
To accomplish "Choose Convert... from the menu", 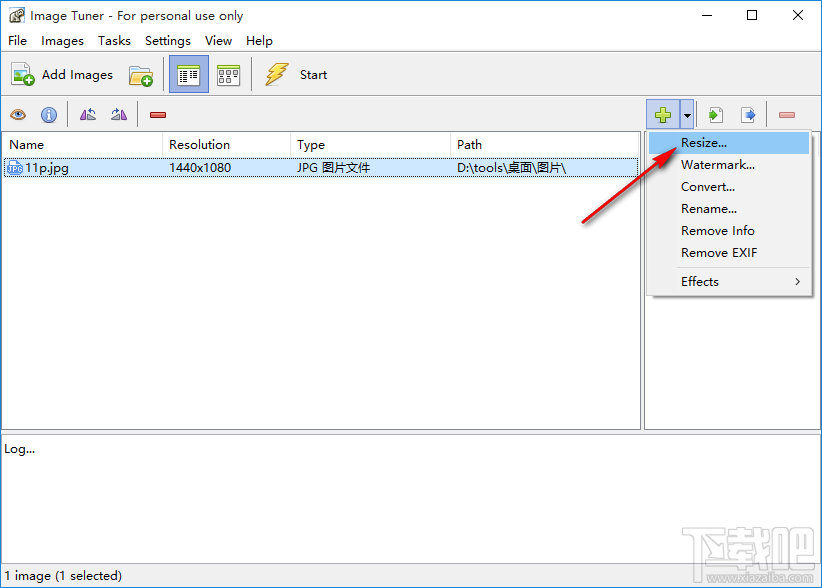I will pos(729,187).
